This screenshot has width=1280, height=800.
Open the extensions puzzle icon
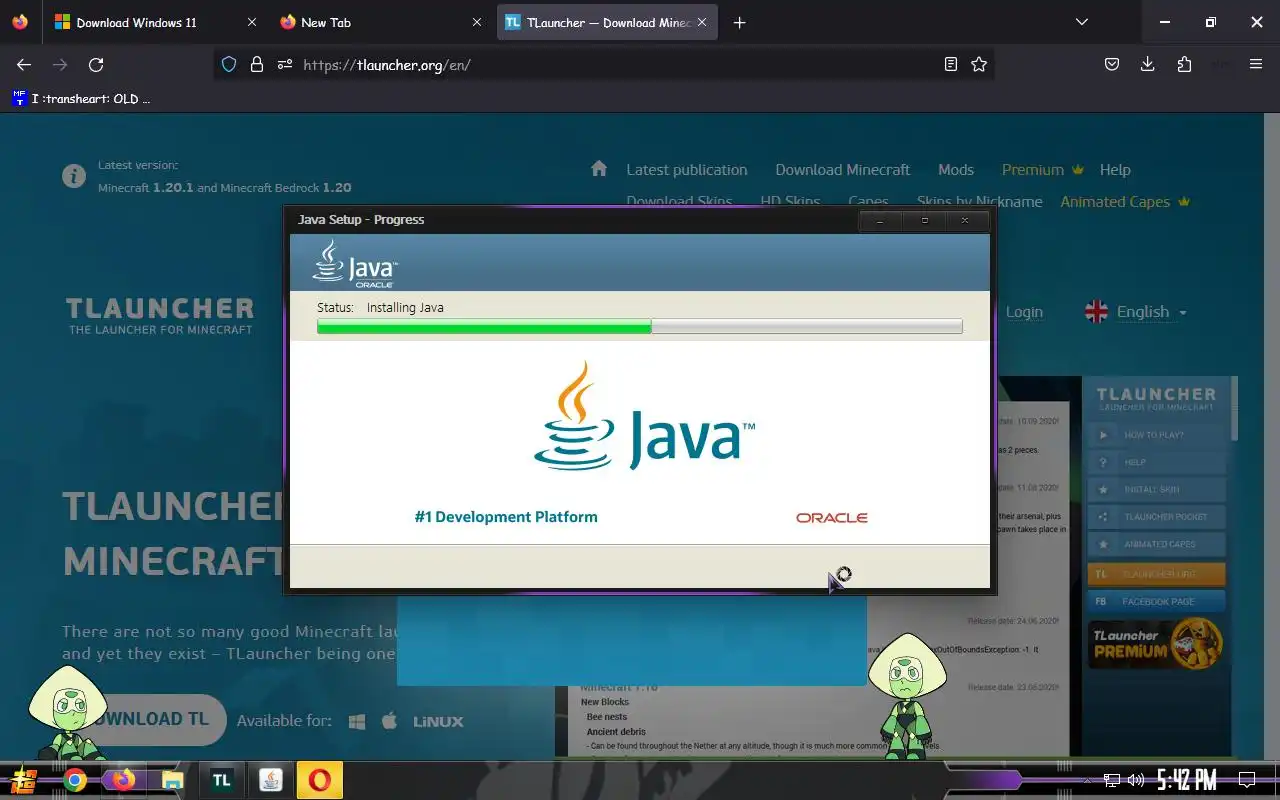click(1184, 64)
